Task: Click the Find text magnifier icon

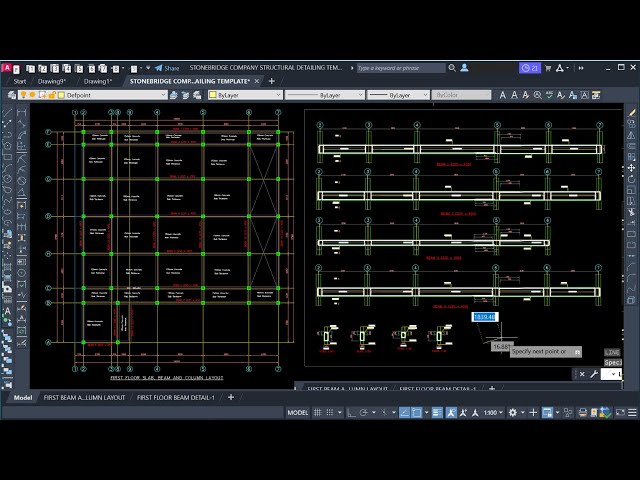Action: tap(538, 95)
